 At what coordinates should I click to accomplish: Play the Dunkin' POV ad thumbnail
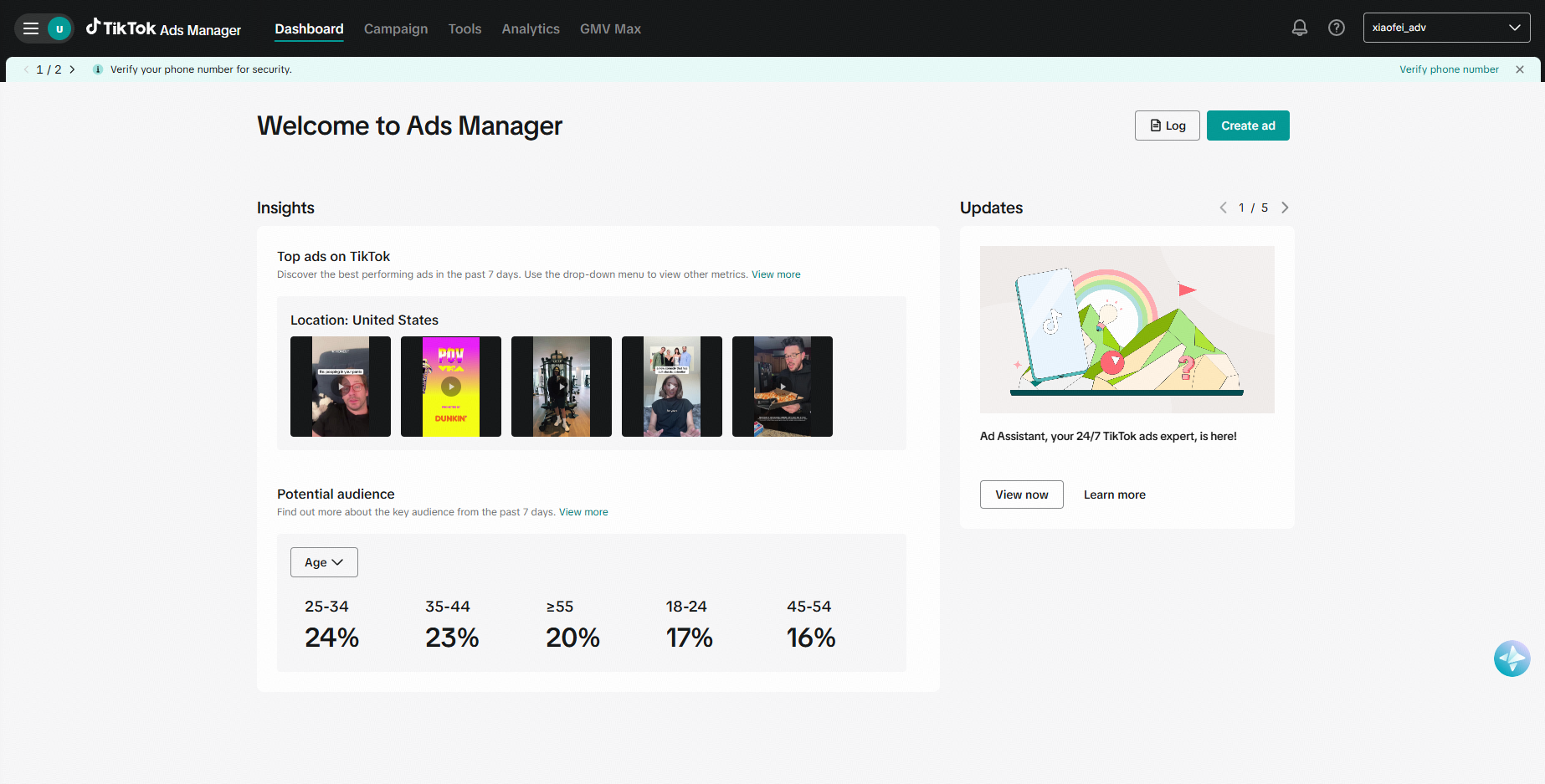450,387
